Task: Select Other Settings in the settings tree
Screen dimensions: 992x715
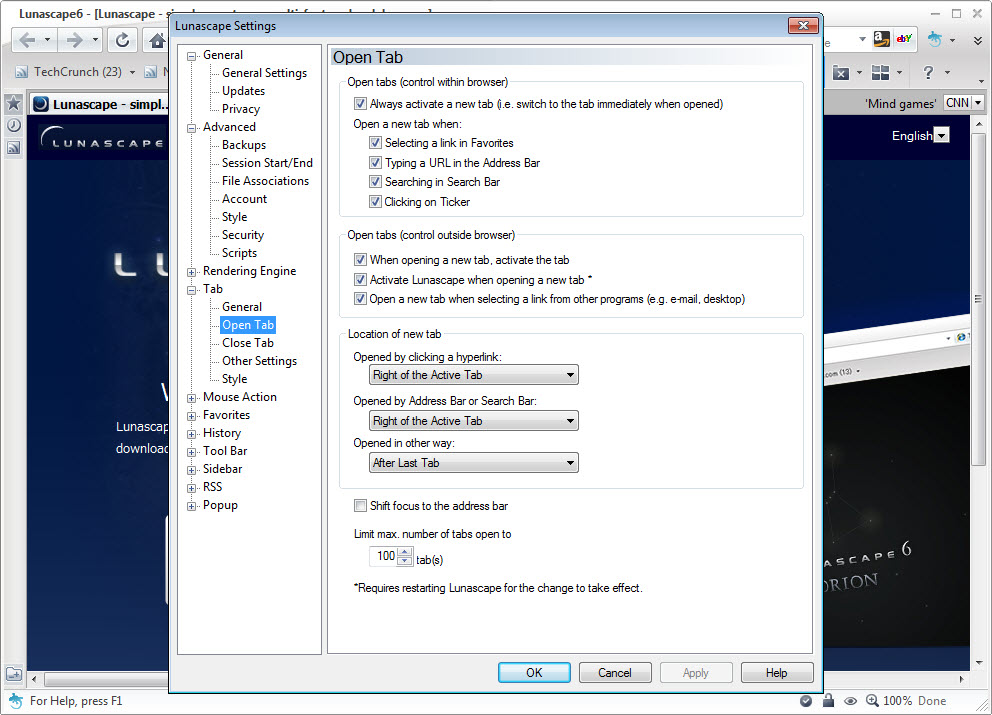Action: click(x=259, y=361)
